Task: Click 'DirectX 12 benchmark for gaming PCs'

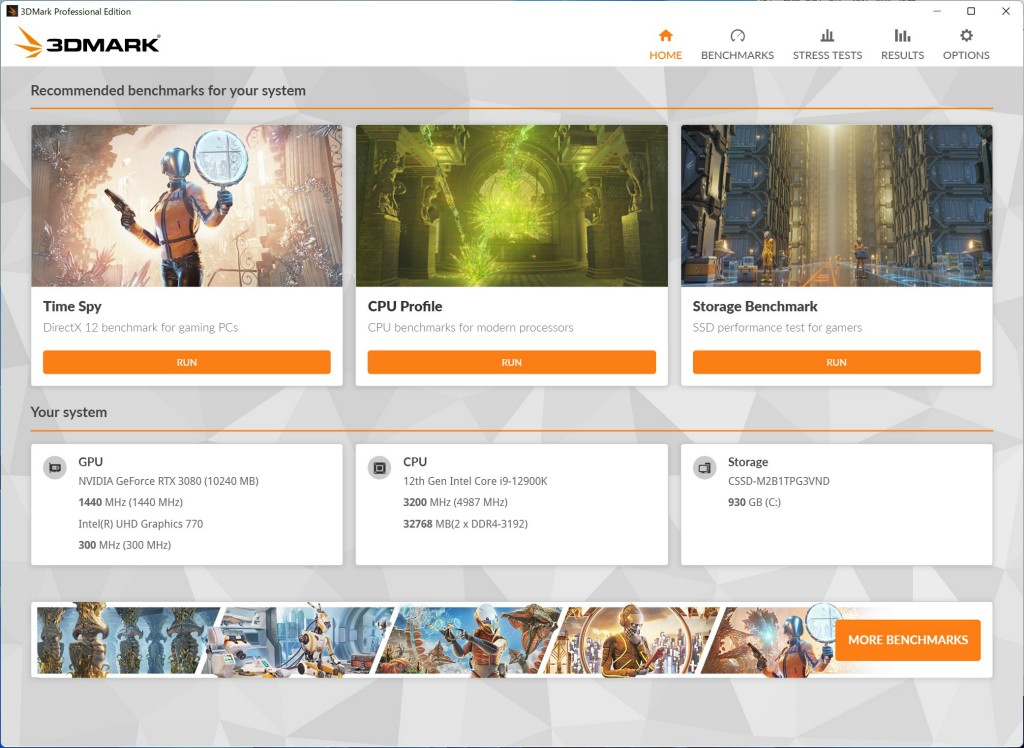Action: (140, 328)
